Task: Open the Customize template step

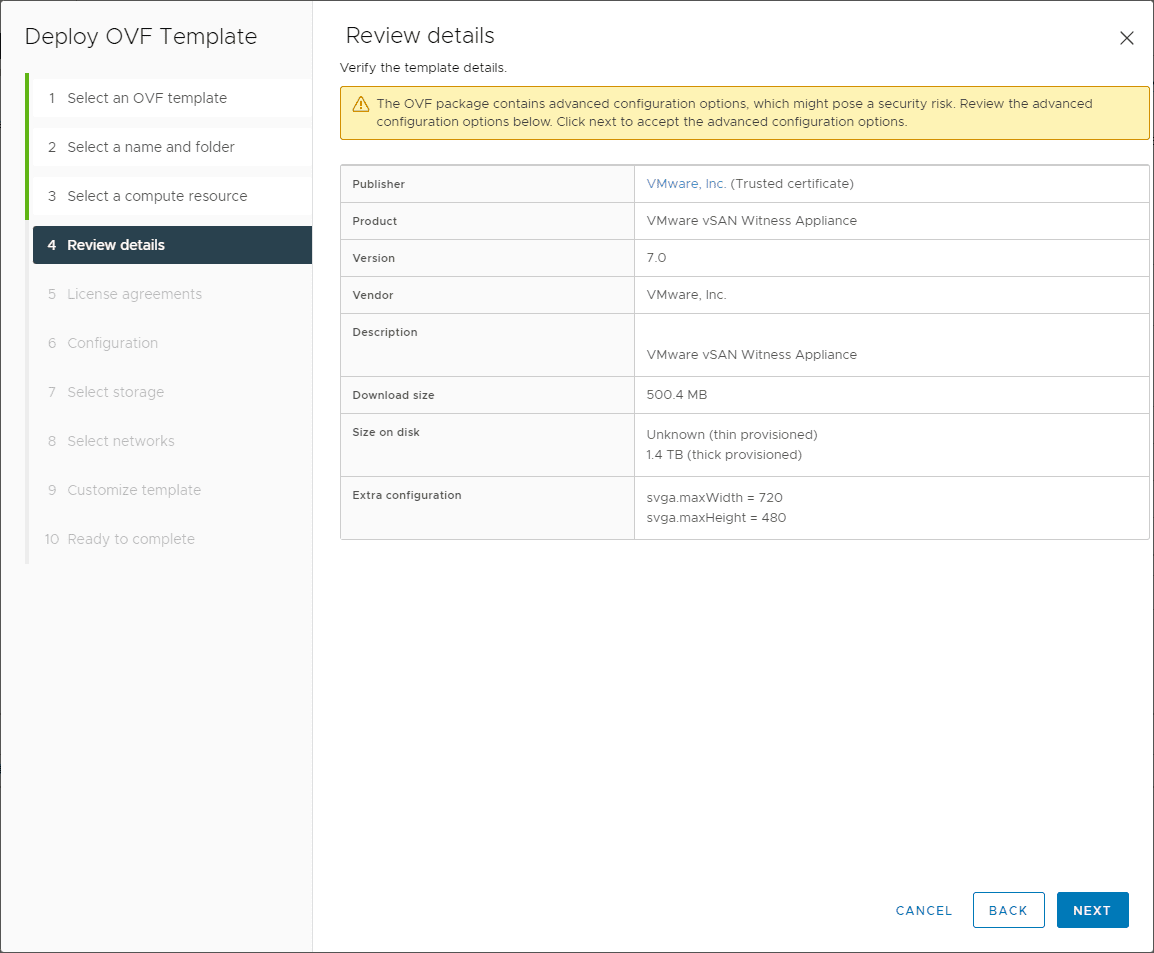Action: [134, 490]
